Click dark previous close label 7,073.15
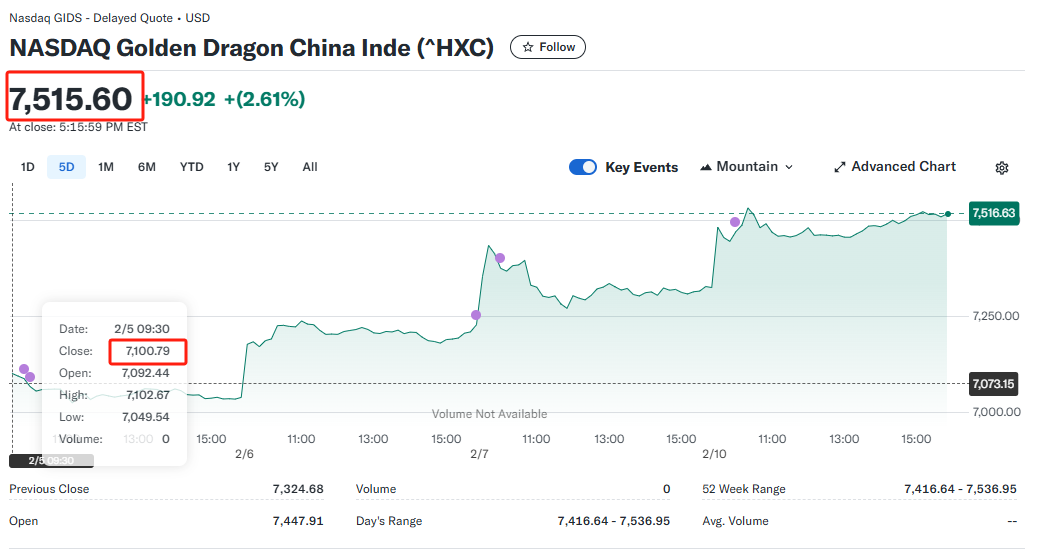 993,384
